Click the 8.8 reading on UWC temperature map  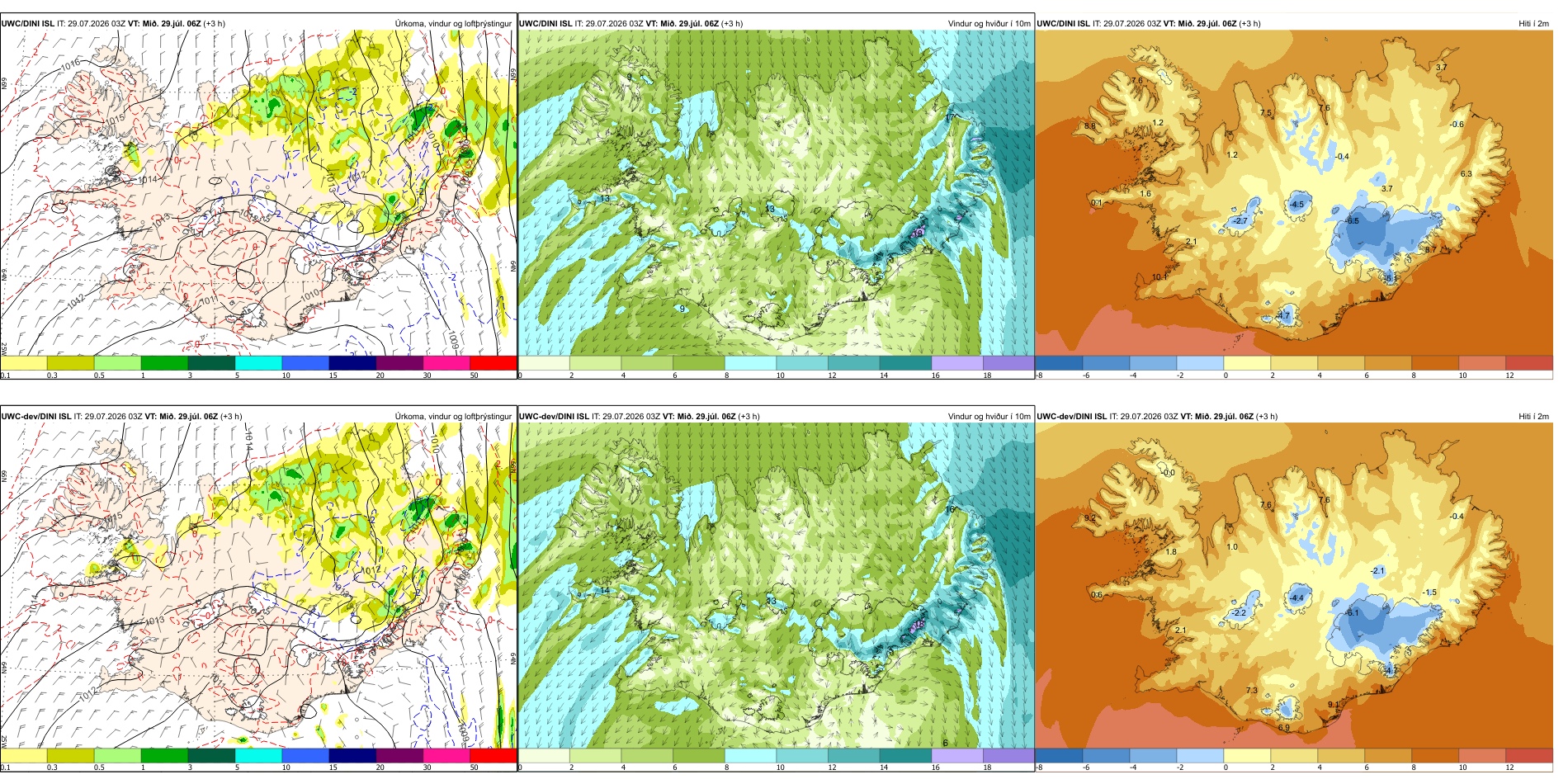pyautogui.click(x=1089, y=126)
